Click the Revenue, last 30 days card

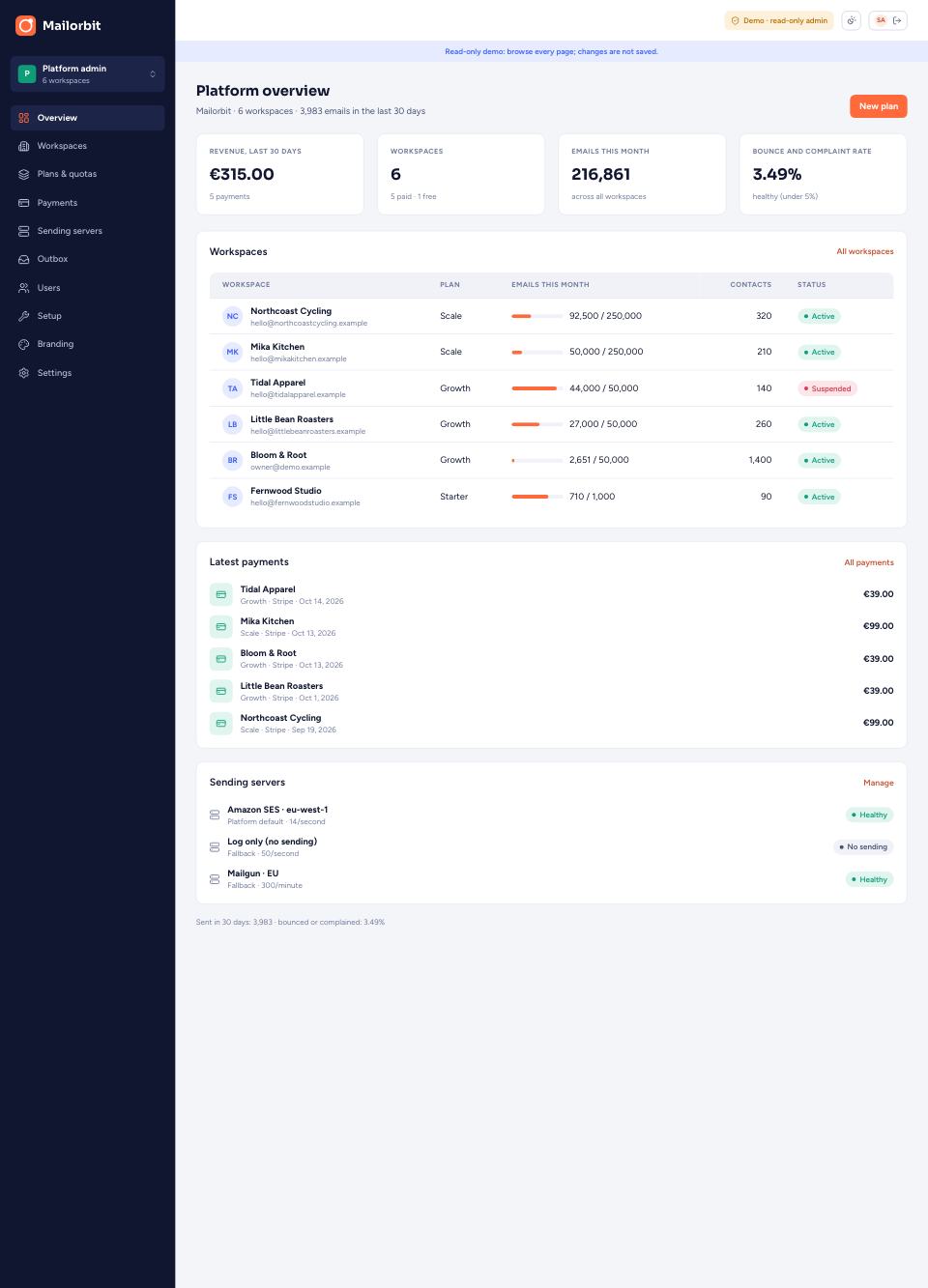click(280, 174)
